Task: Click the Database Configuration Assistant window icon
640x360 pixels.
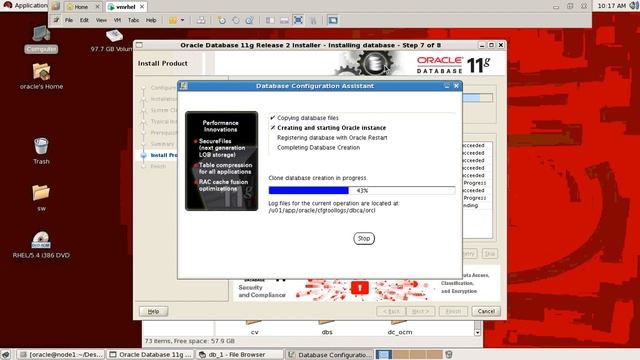Action: coord(184,86)
